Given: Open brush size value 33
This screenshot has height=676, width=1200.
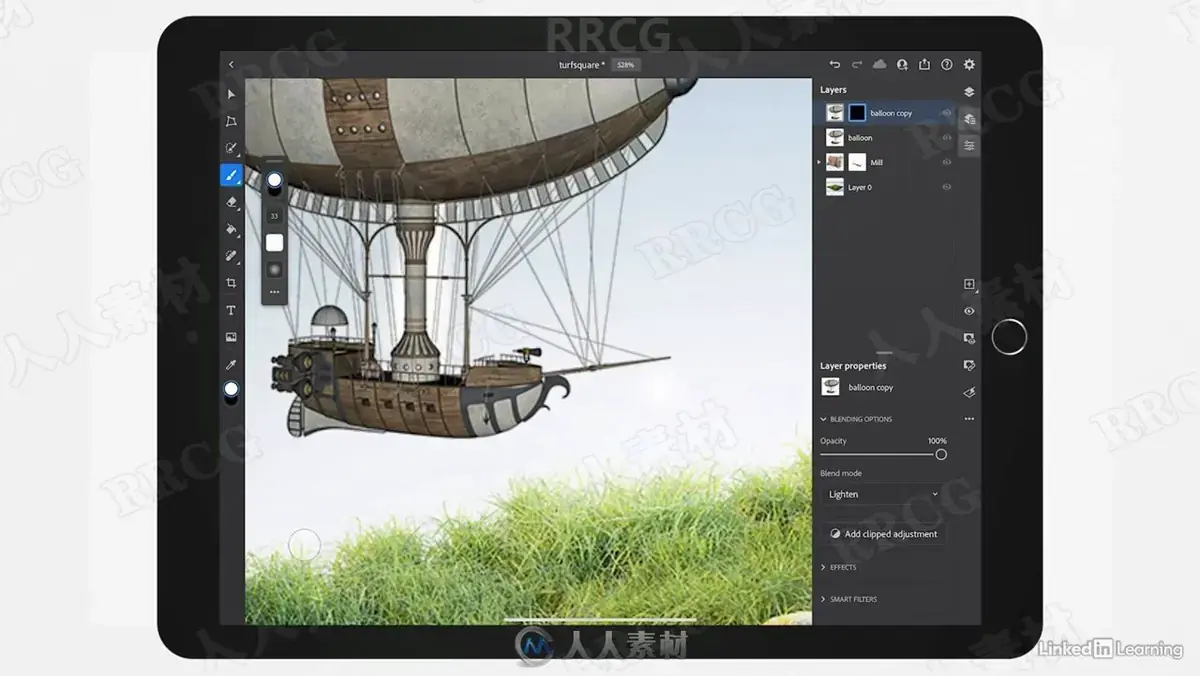Looking at the screenshot, I should (x=274, y=216).
